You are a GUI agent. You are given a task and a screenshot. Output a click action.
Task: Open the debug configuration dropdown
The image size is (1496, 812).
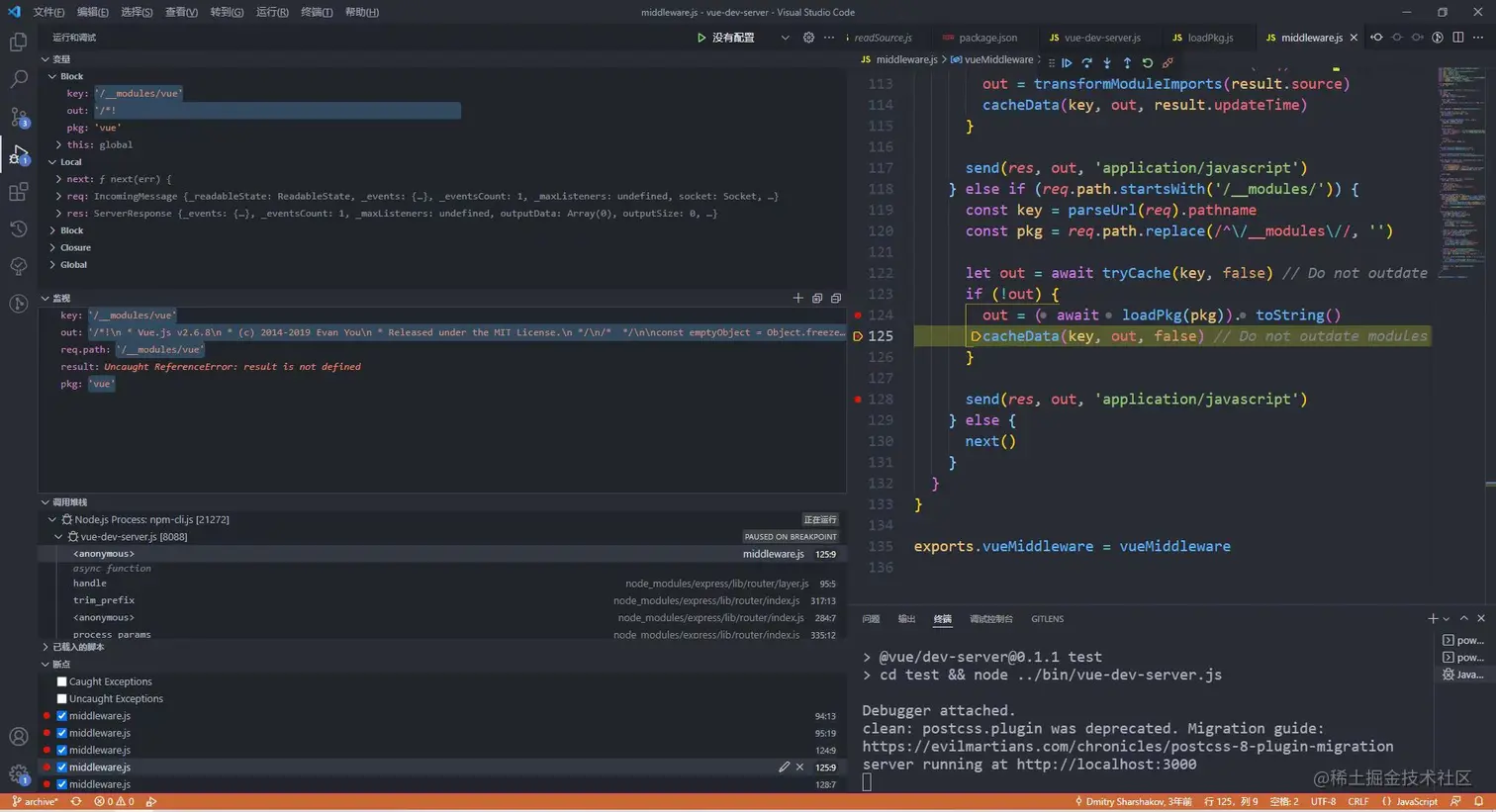tap(785, 38)
